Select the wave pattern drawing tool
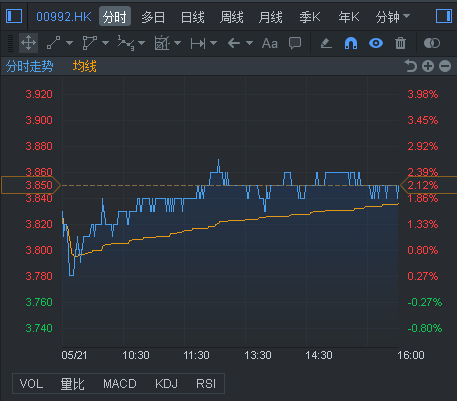The height and width of the screenshot is (401, 457). (126, 43)
